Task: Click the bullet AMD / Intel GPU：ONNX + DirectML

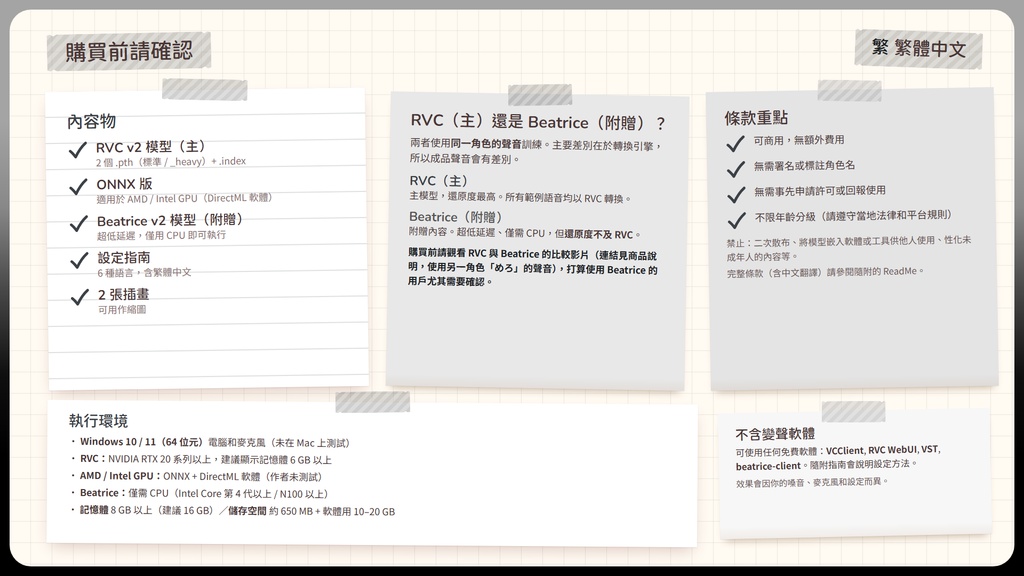Action: click(x=196, y=477)
